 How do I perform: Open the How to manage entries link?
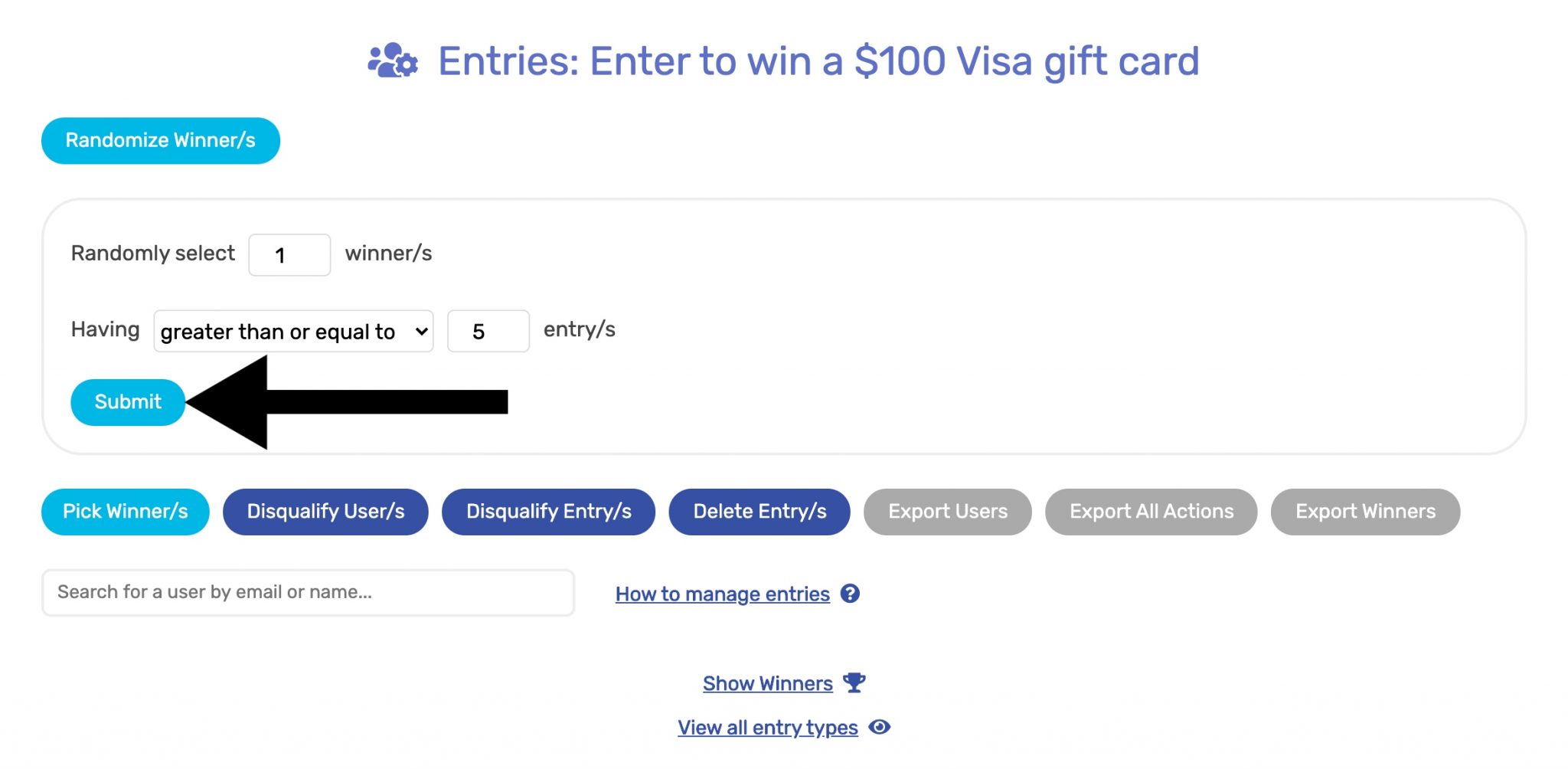click(x=722, y=594)
